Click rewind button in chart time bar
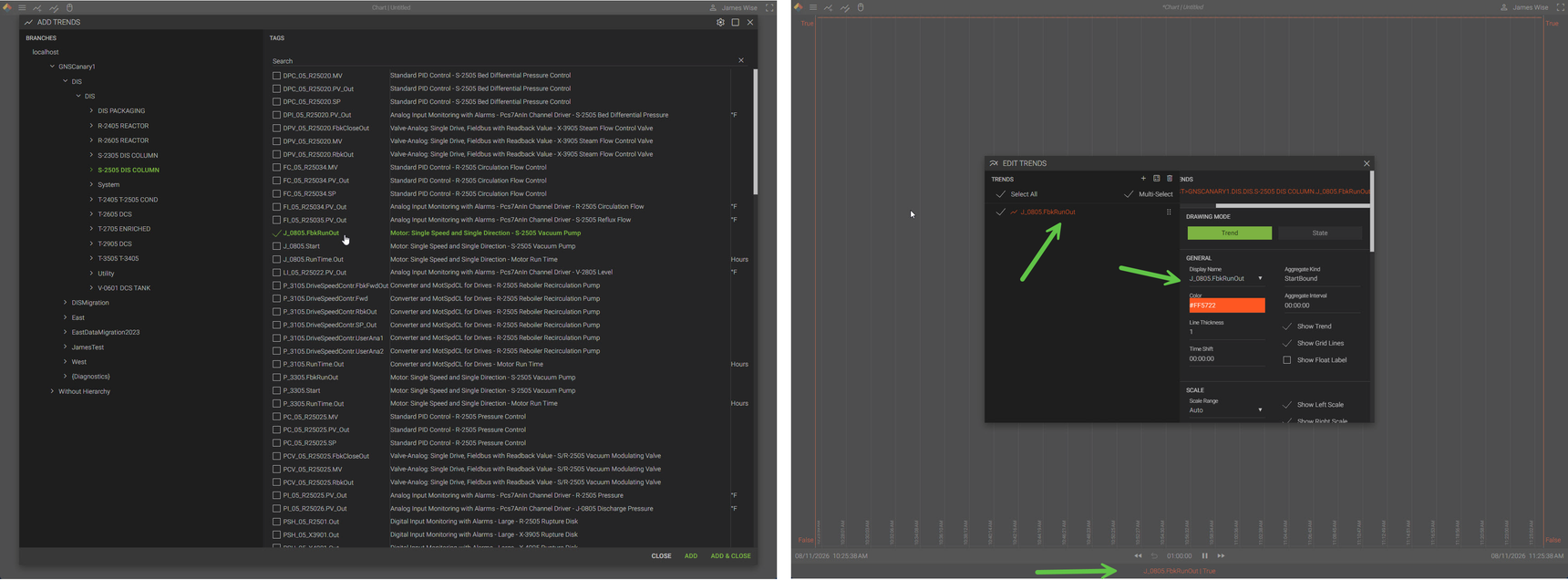The height and width of the screenshot is (580, 1568). point(1138,555)
